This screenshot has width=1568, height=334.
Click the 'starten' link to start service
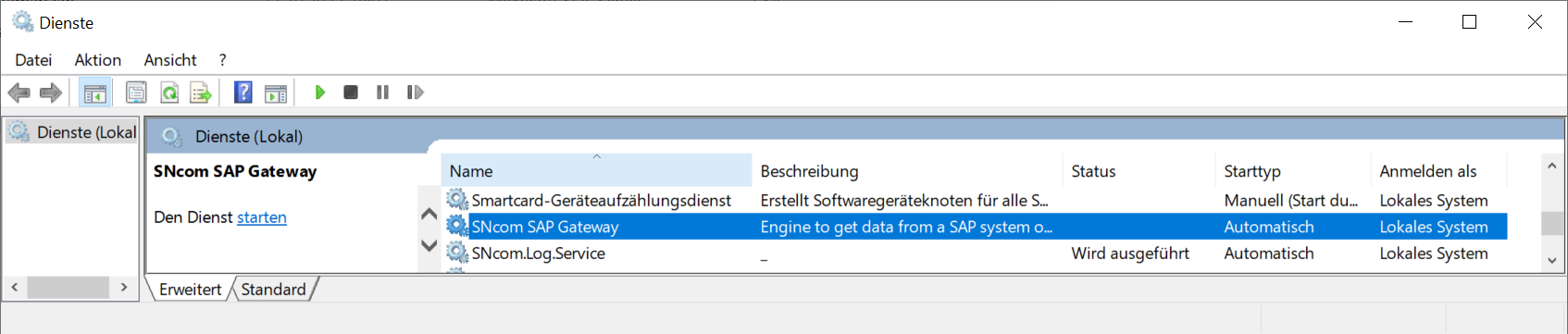coord(262,217)
